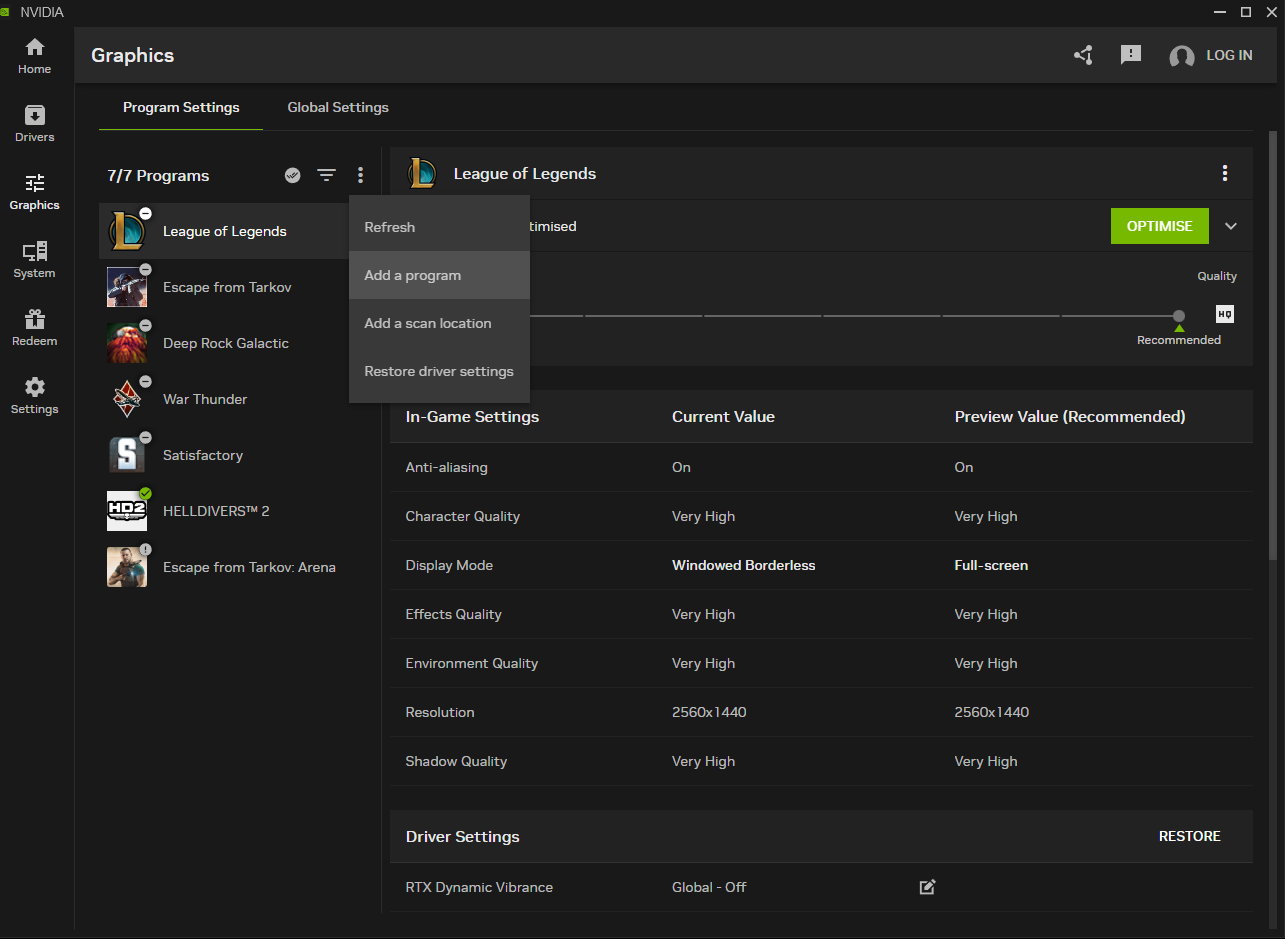Open the programs filter icon
The height and width of the screenshot is (939, 1285).
coord(326,175)
